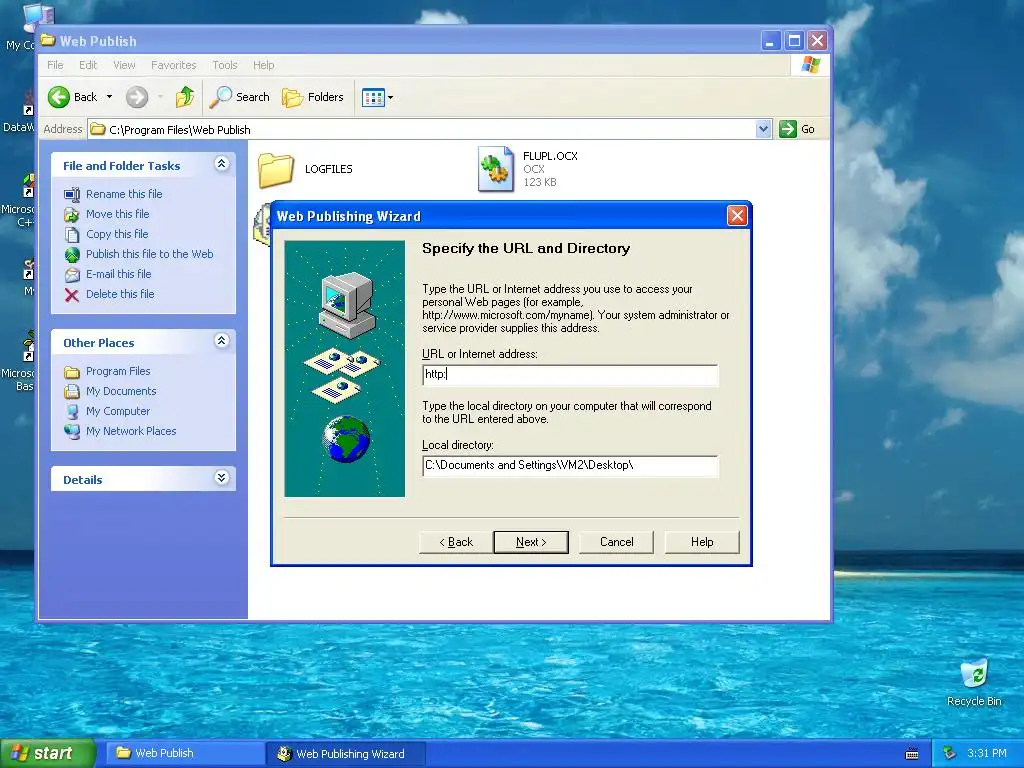Open Program Files in Other Places
This screenshot has width=1024, height=768.
click(118, 371)
